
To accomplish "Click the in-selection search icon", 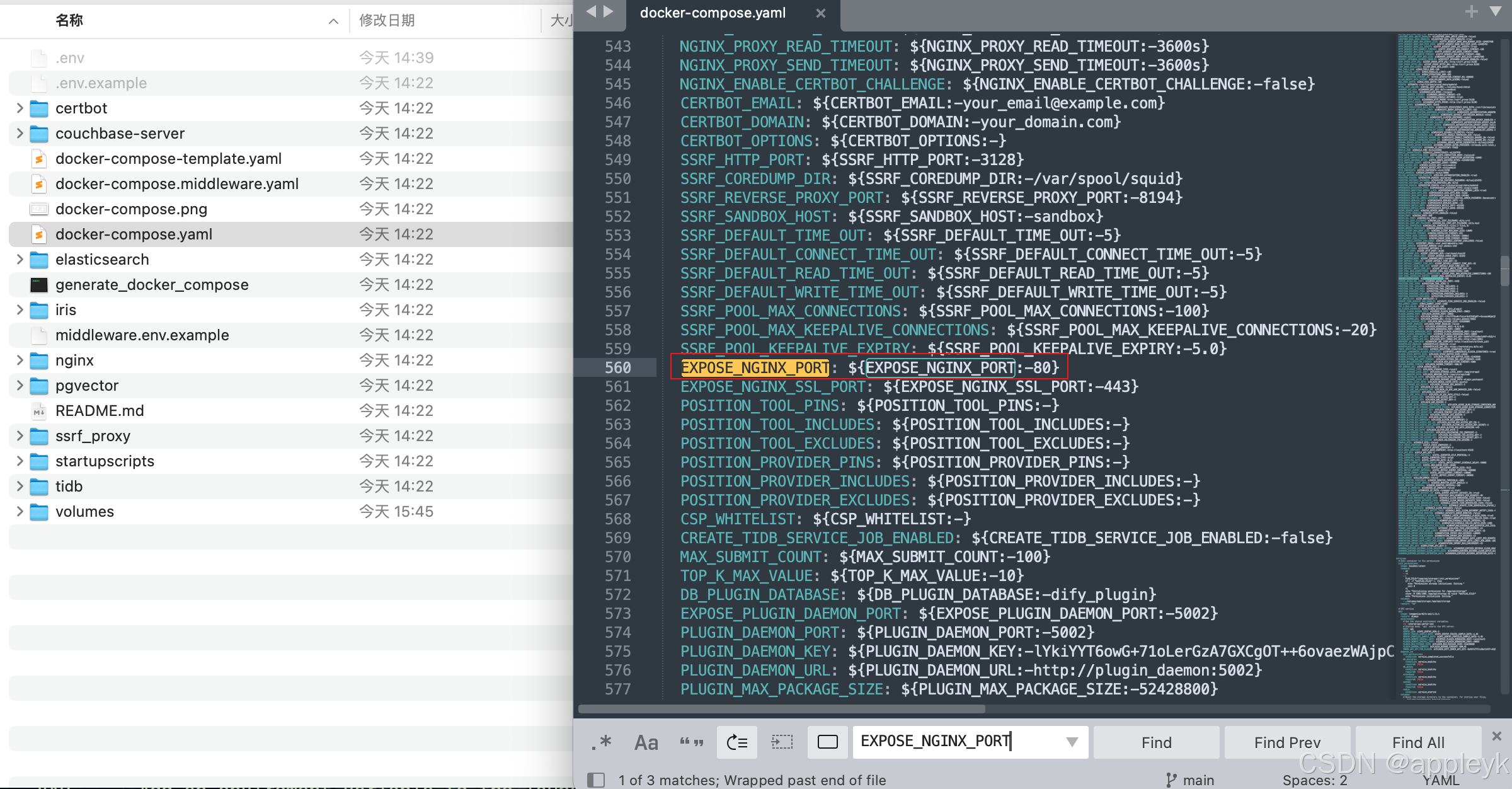I will 782,742.
